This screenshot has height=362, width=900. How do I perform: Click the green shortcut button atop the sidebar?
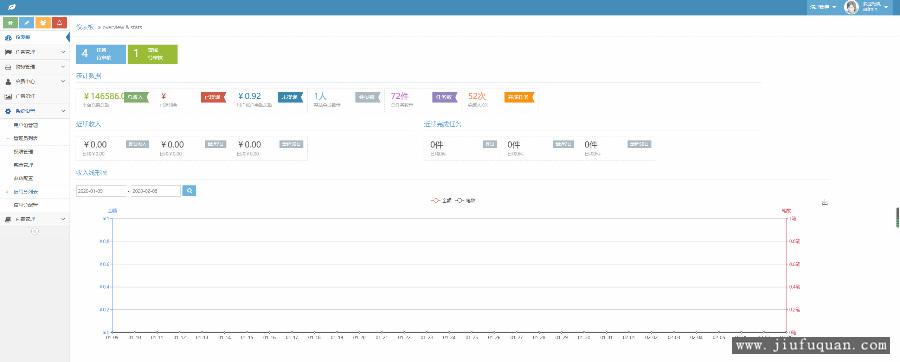click(10, 22)
